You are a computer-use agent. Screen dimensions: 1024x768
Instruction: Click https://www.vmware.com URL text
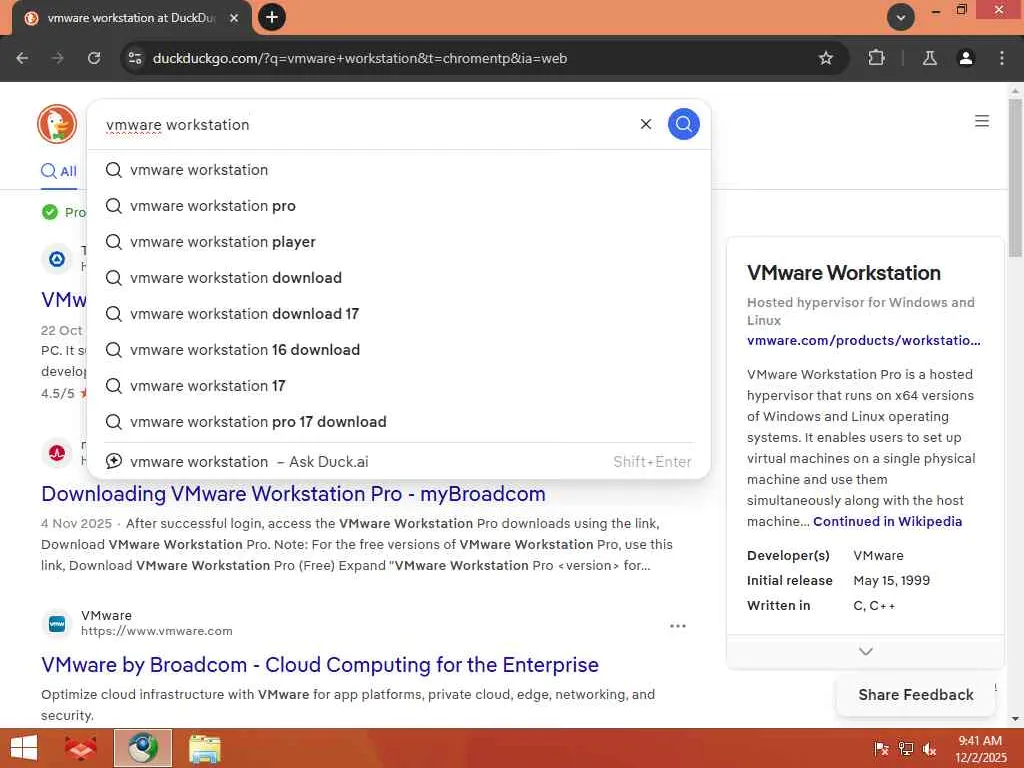pyautogui.click(x=157, y=631)
